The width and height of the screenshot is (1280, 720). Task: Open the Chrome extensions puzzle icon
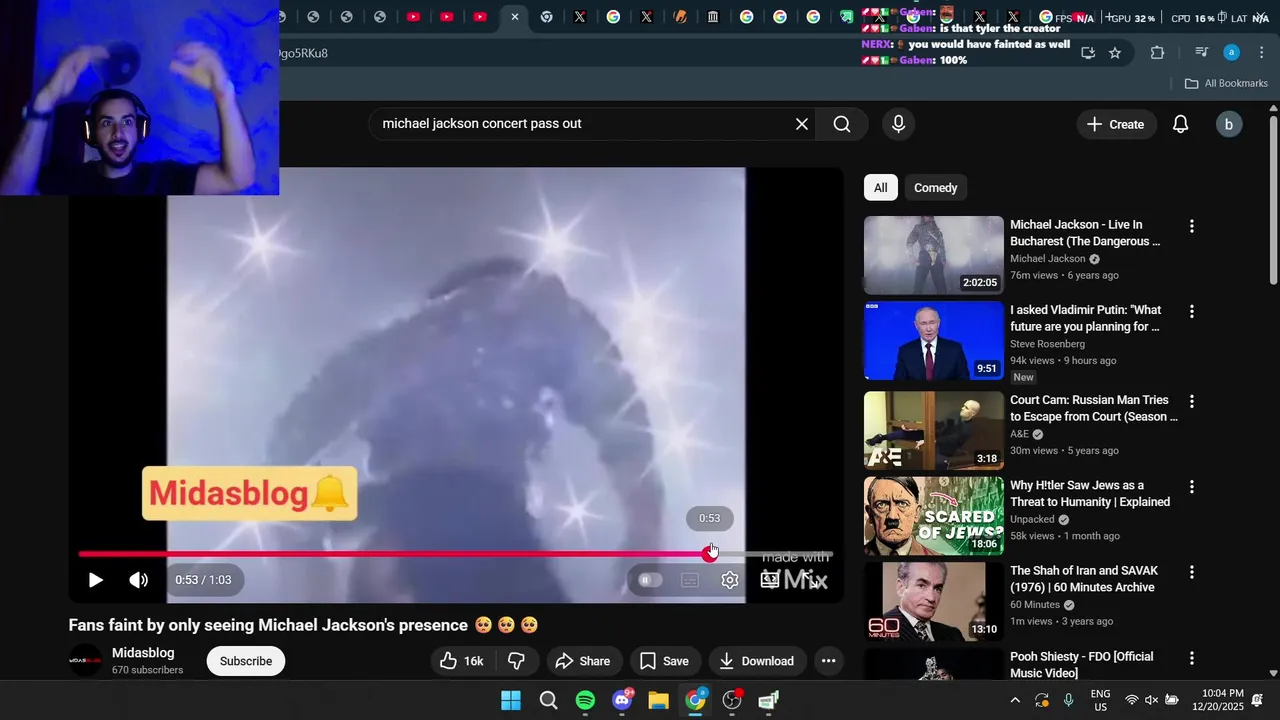coord(1158,53)
